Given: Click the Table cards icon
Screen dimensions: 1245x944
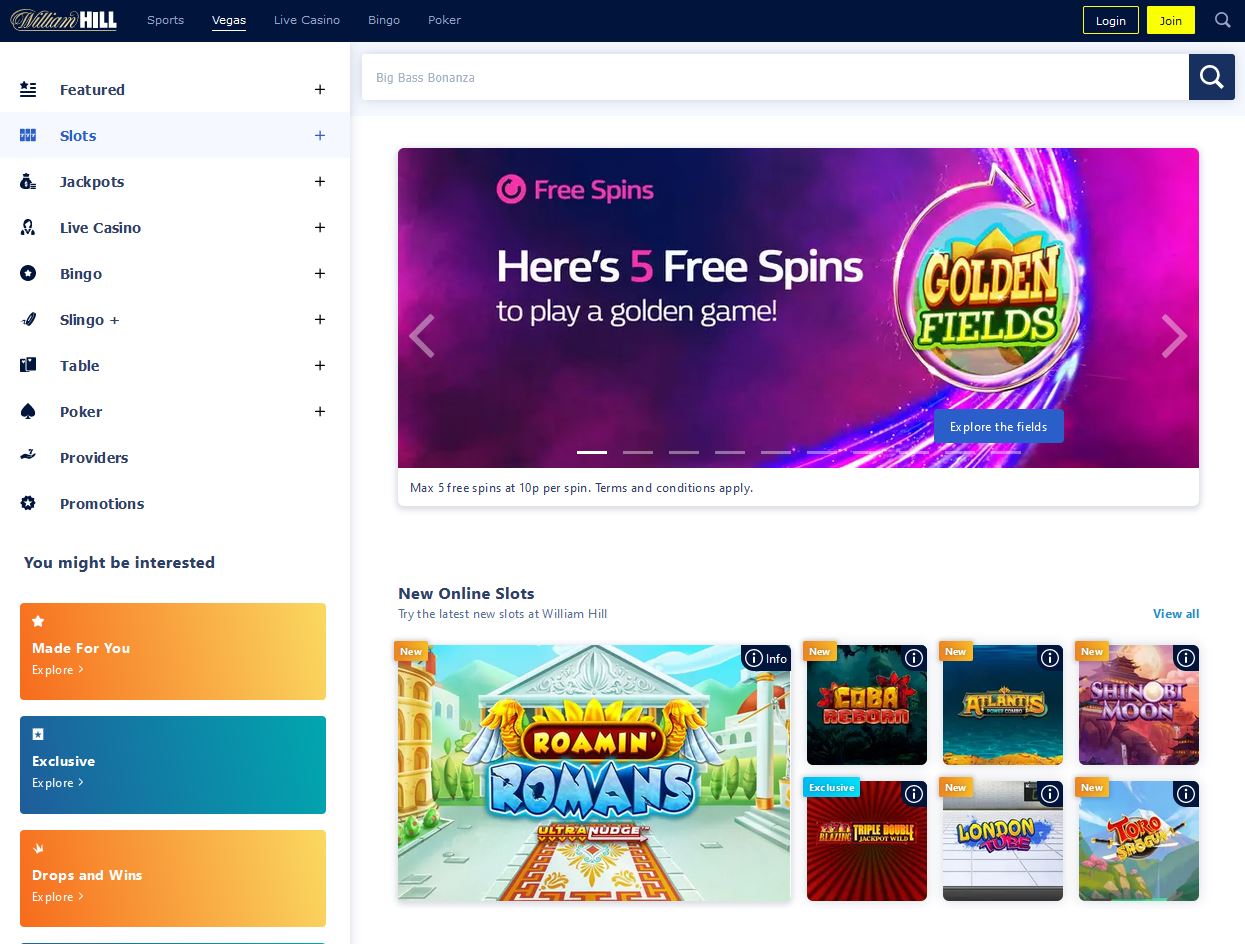Looking at the screenshot, I should pos(28,366).
